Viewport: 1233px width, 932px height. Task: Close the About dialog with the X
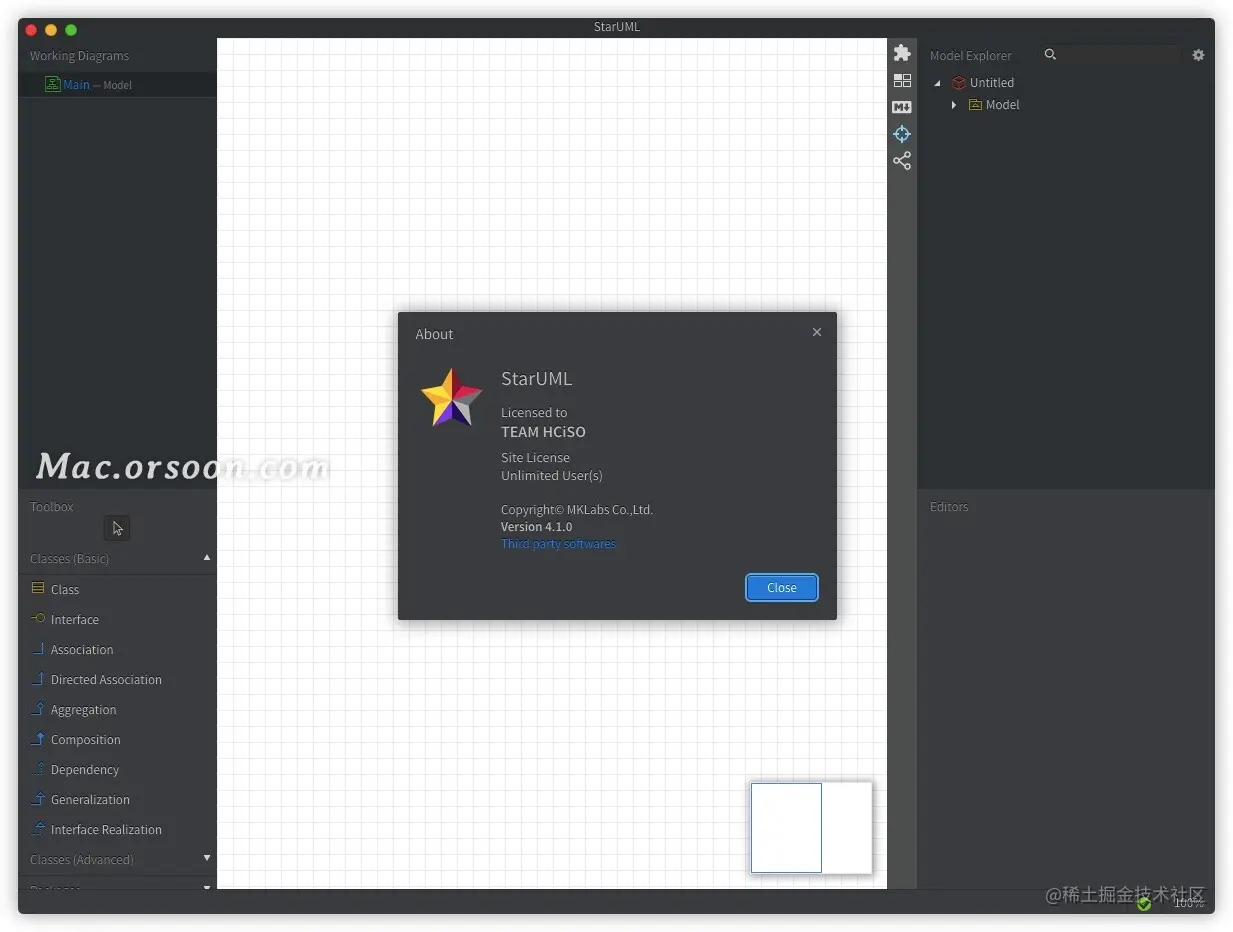(x=817, y=332)
